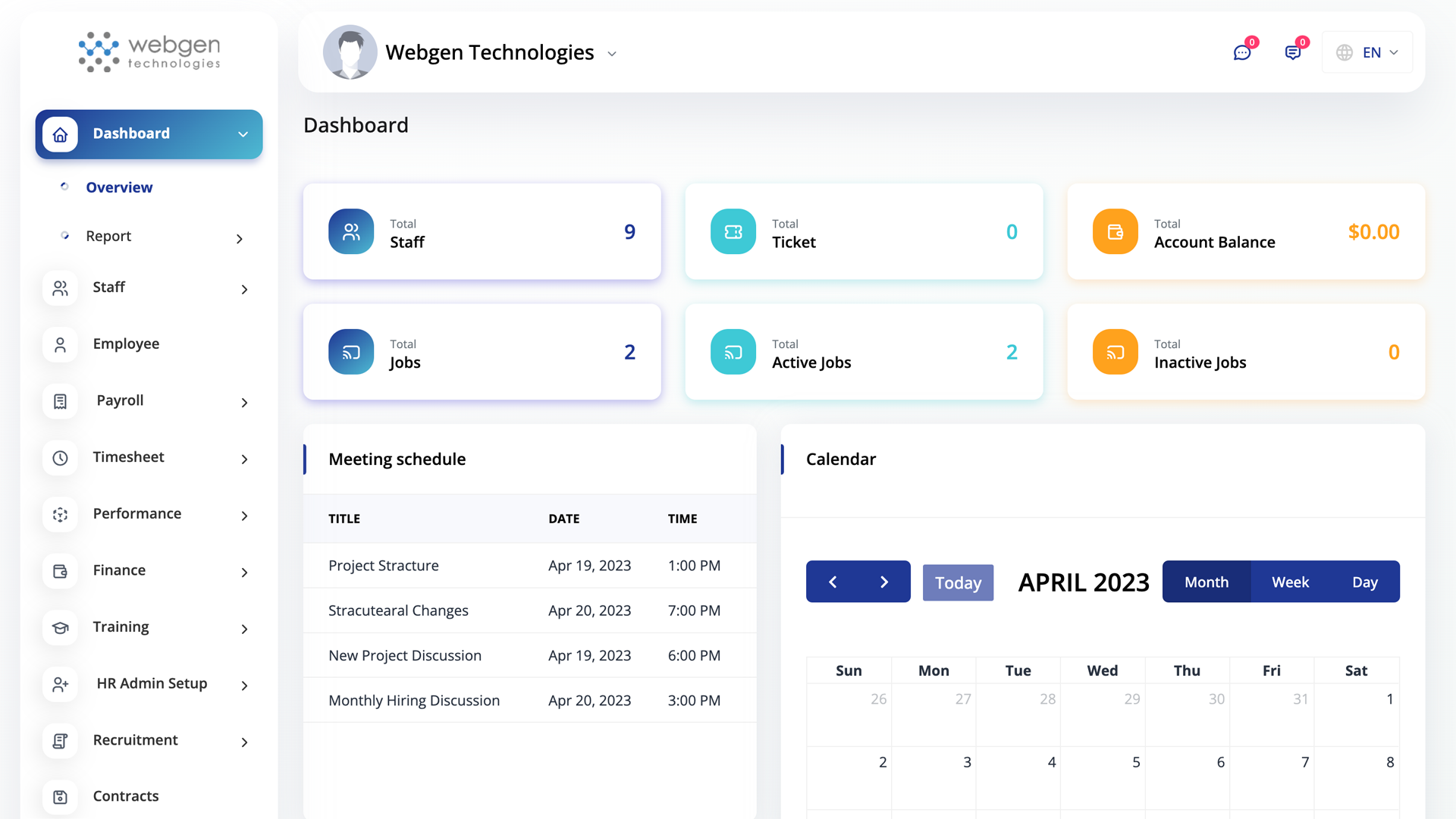This screenshot has height=819, width=1456.
Task: Switch calendar to Day view
Action: [x=1364, y=582]
